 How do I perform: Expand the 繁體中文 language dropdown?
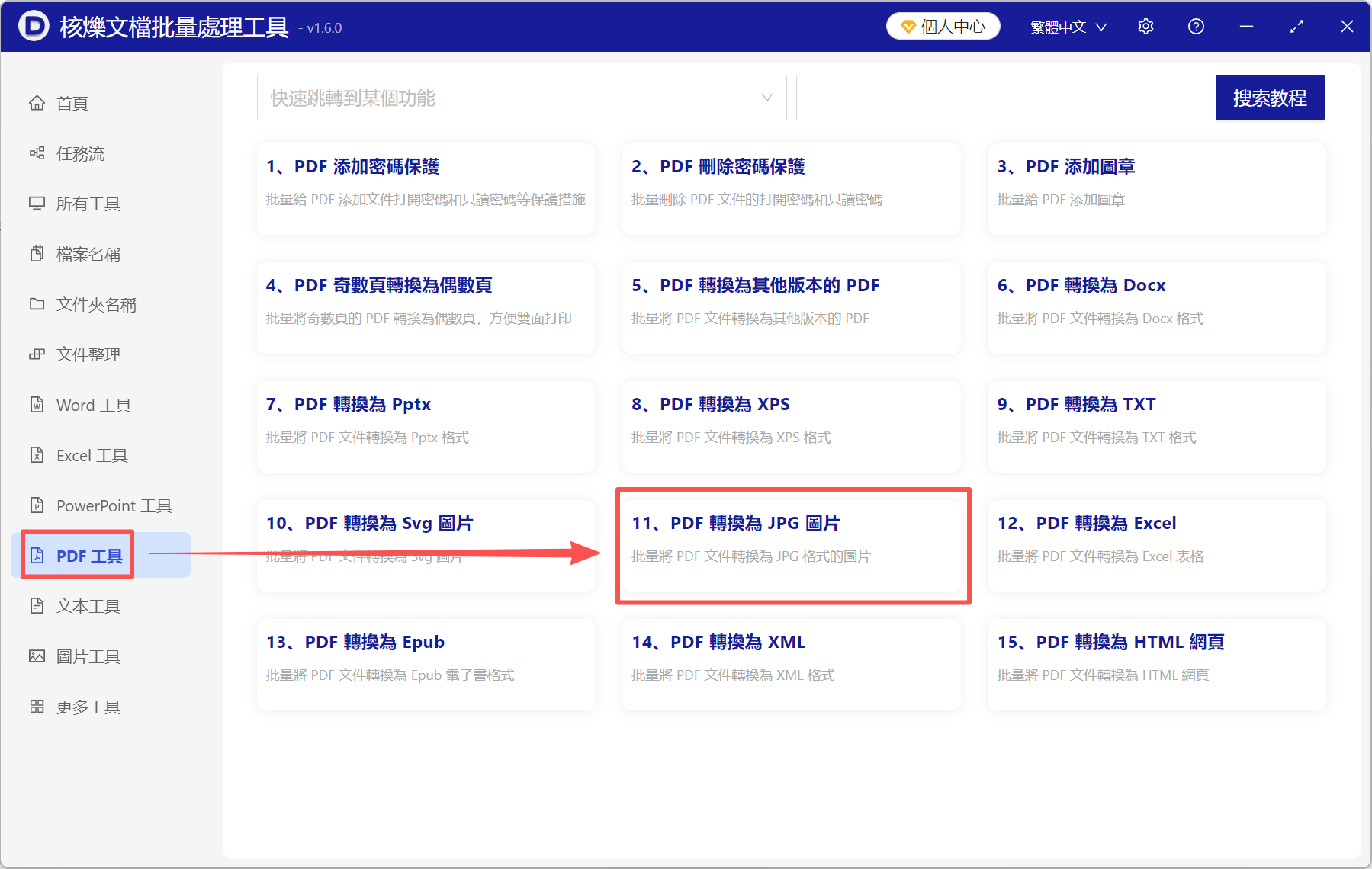click(x=1067, y=26)
